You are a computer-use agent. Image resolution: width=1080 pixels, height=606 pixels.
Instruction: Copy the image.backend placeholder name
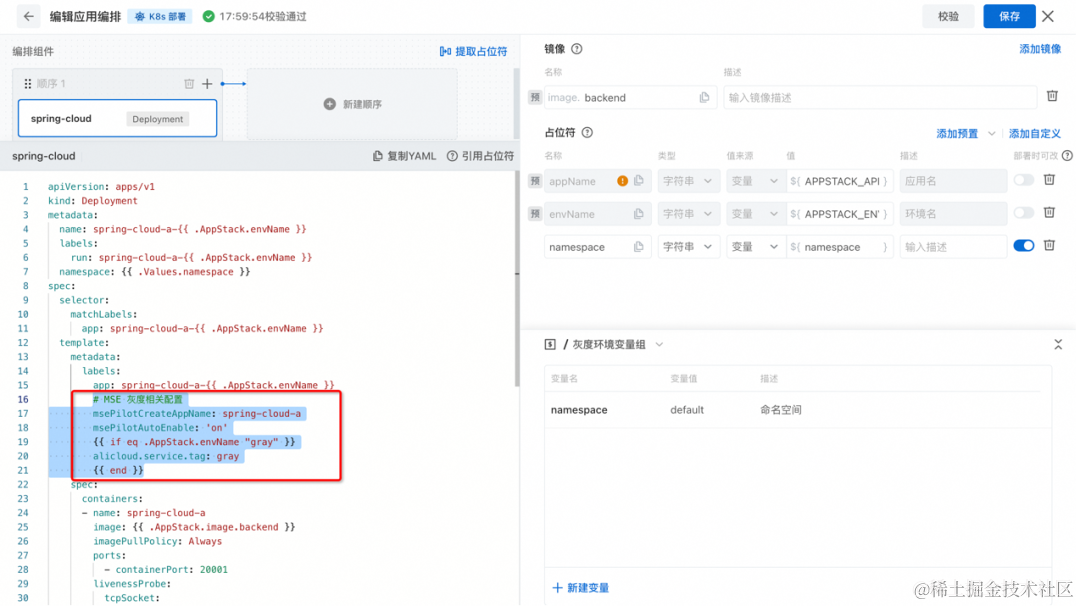point(706,98)
